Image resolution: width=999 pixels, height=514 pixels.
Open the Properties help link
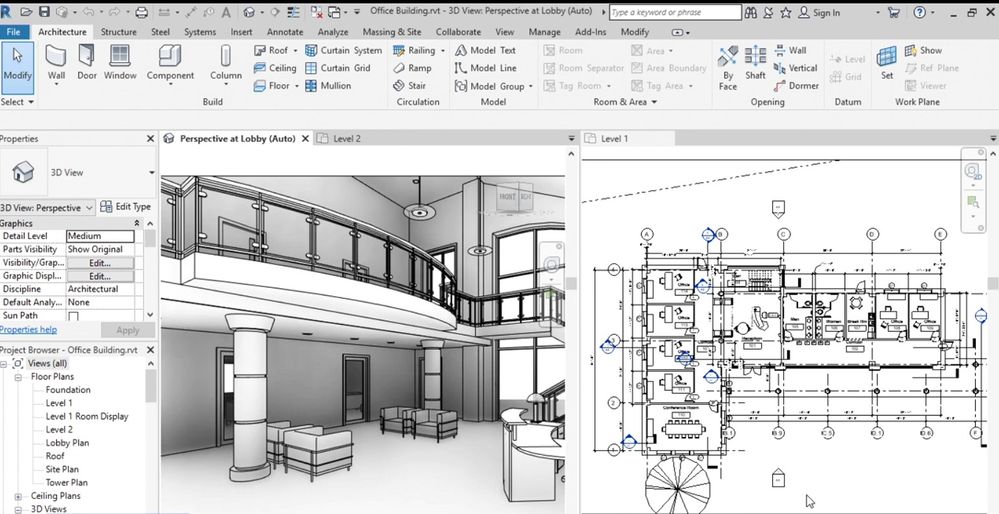click(28, 330)
